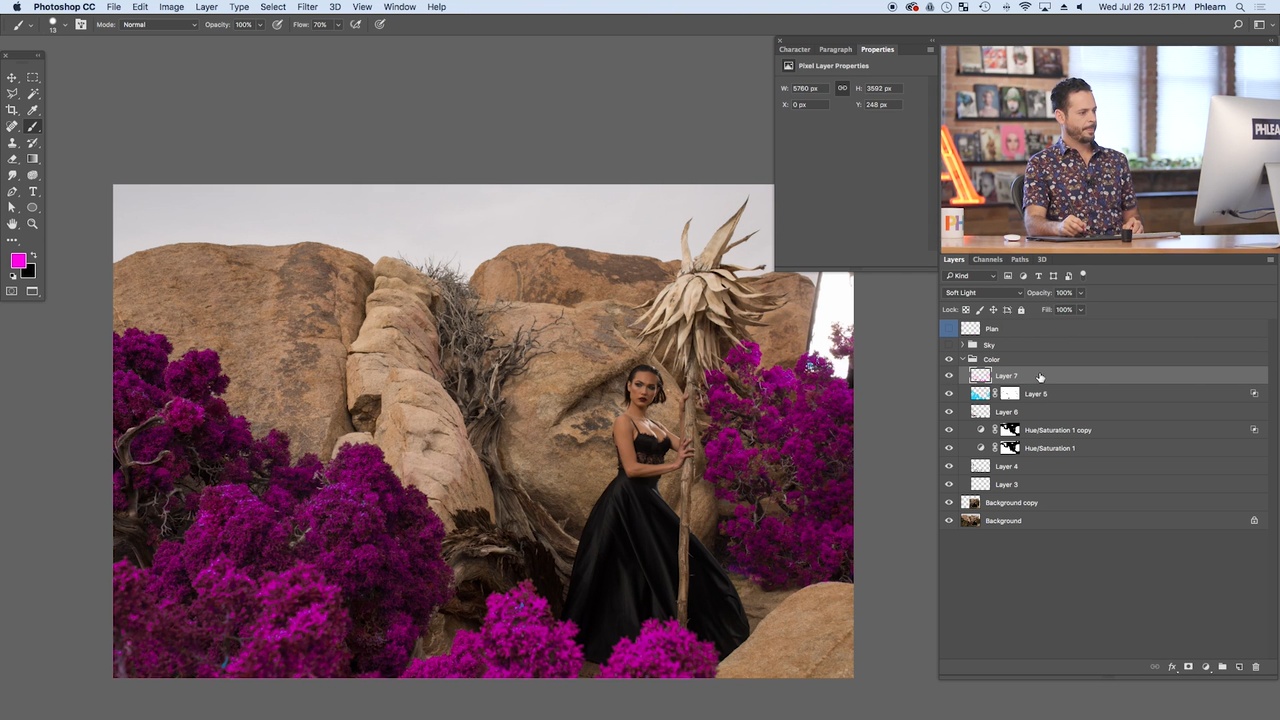Open the Filter menu

(x=307, y=7)
